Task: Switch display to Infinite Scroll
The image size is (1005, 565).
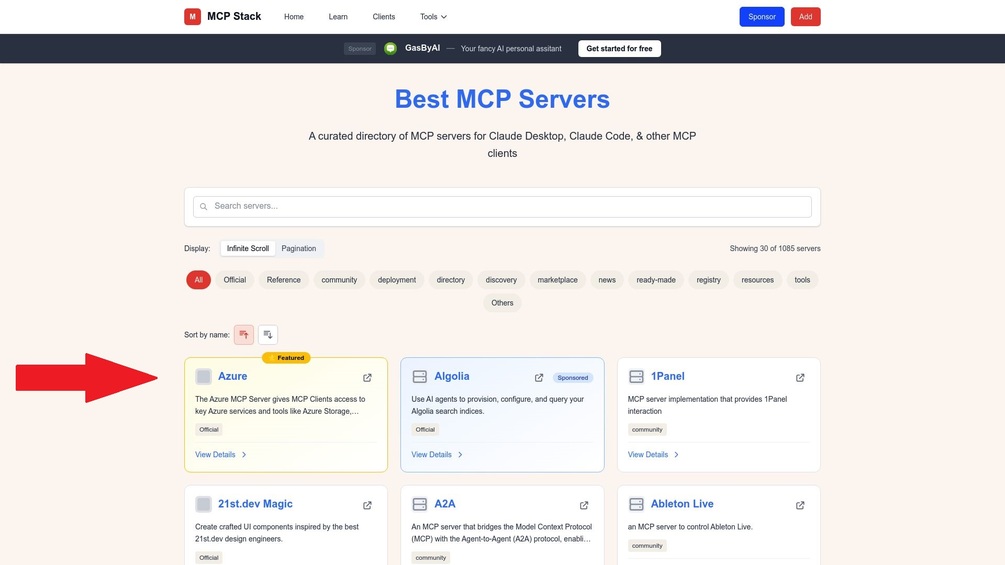Action: coord(247,249)
